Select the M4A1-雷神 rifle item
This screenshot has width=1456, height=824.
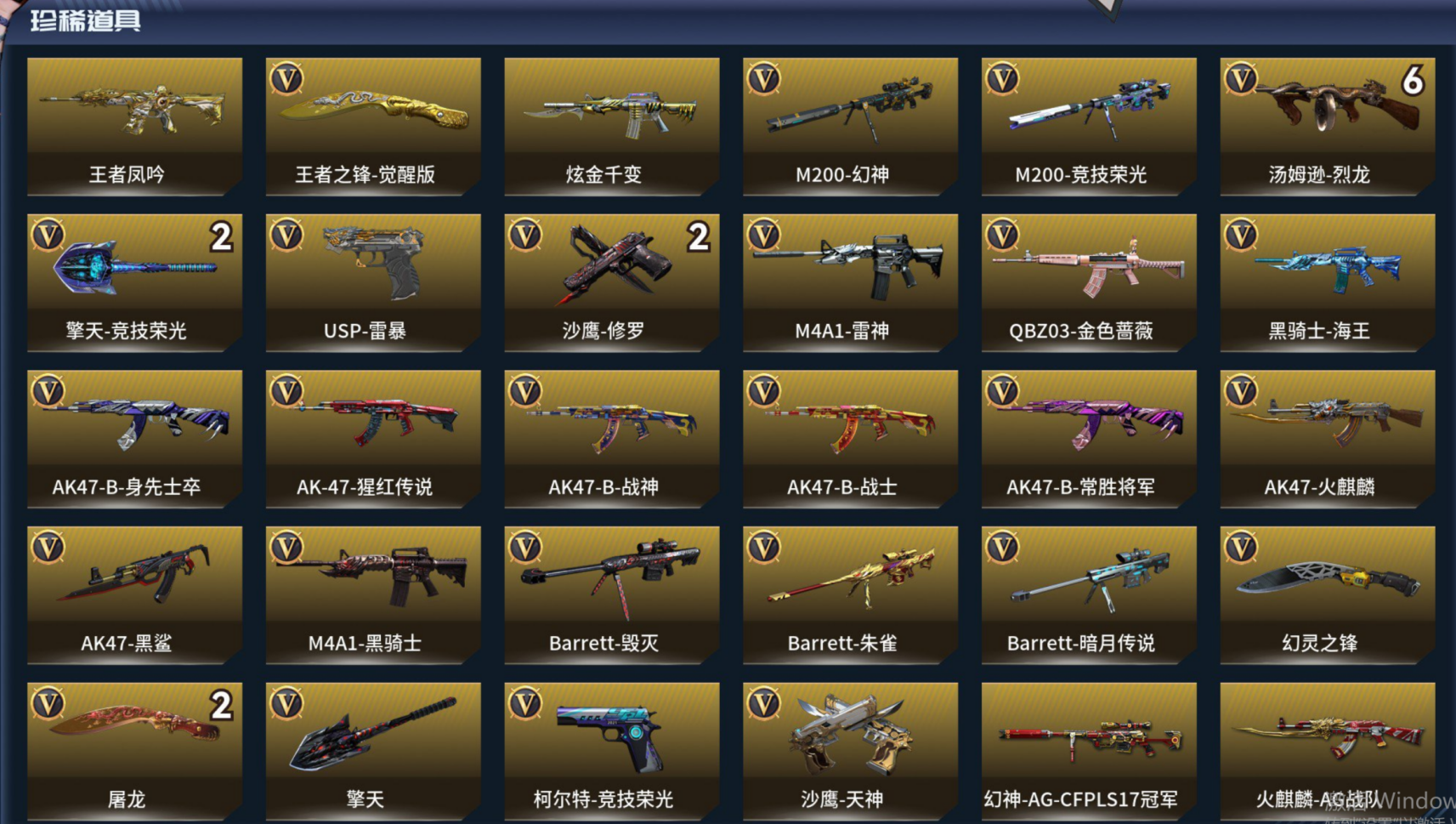(850, 283)
